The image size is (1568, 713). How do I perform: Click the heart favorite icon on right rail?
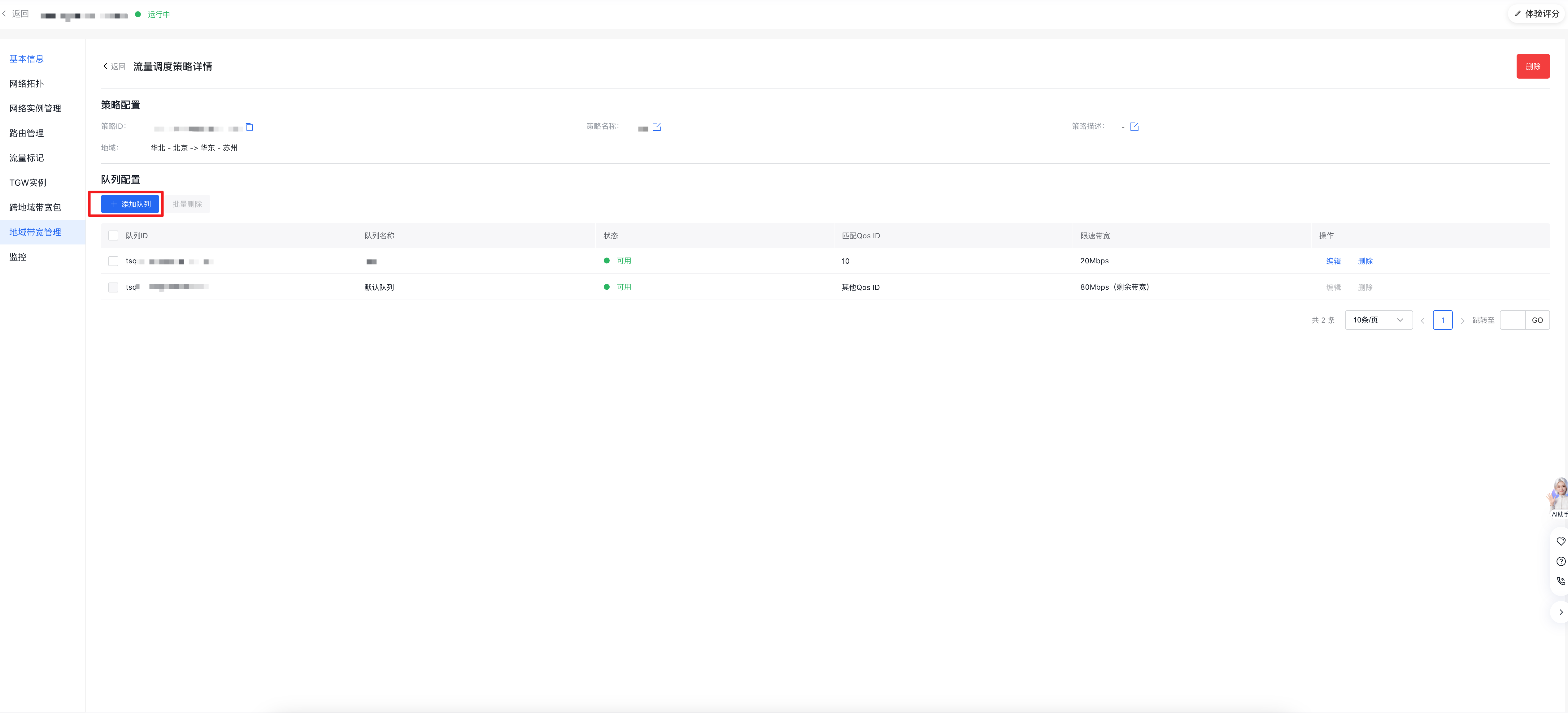[1561, 542]
